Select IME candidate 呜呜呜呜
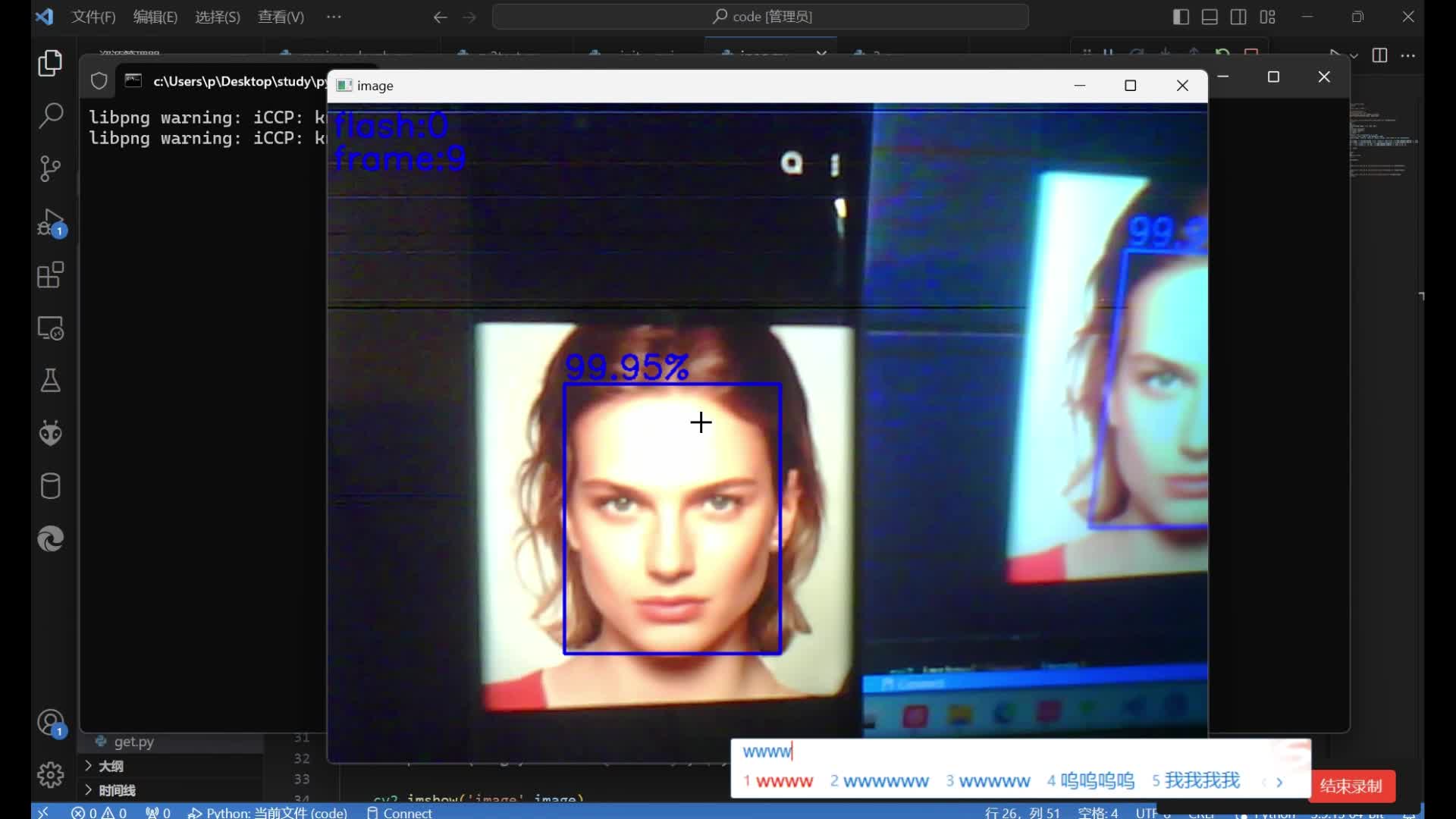The width and height of the screenshot is (1456, 819). pos(1097,781)
